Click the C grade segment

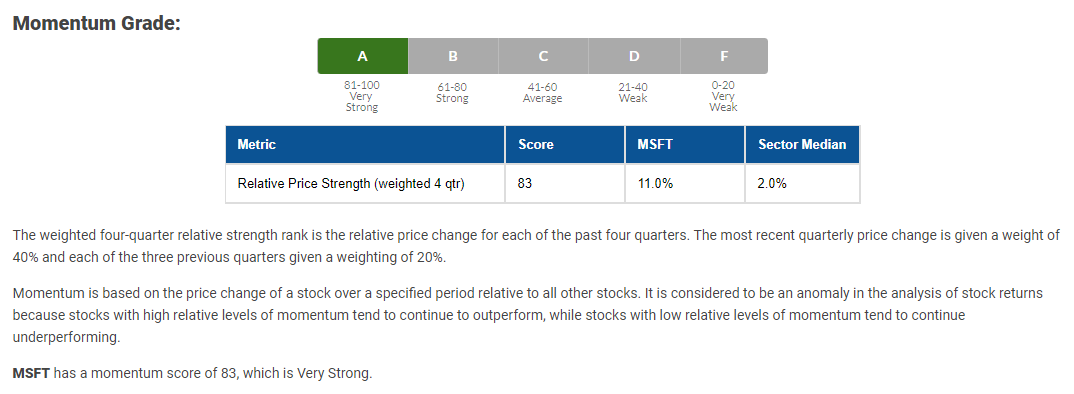[x=543, y=56]
